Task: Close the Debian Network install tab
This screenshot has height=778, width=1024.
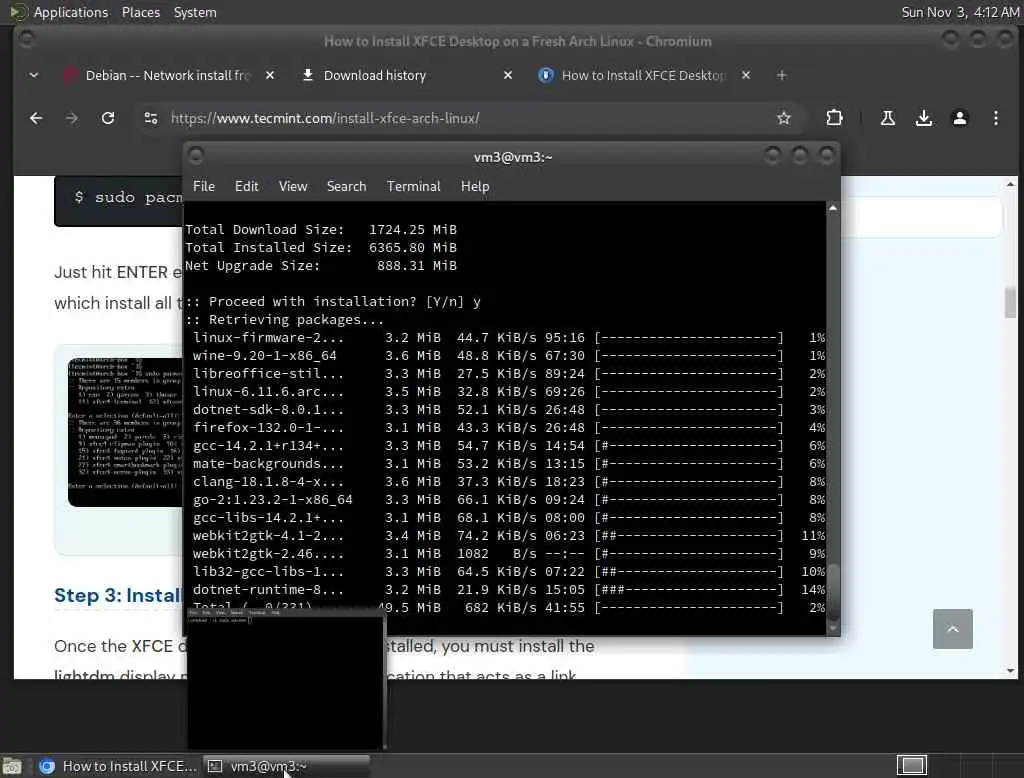Action: [270, 75]
